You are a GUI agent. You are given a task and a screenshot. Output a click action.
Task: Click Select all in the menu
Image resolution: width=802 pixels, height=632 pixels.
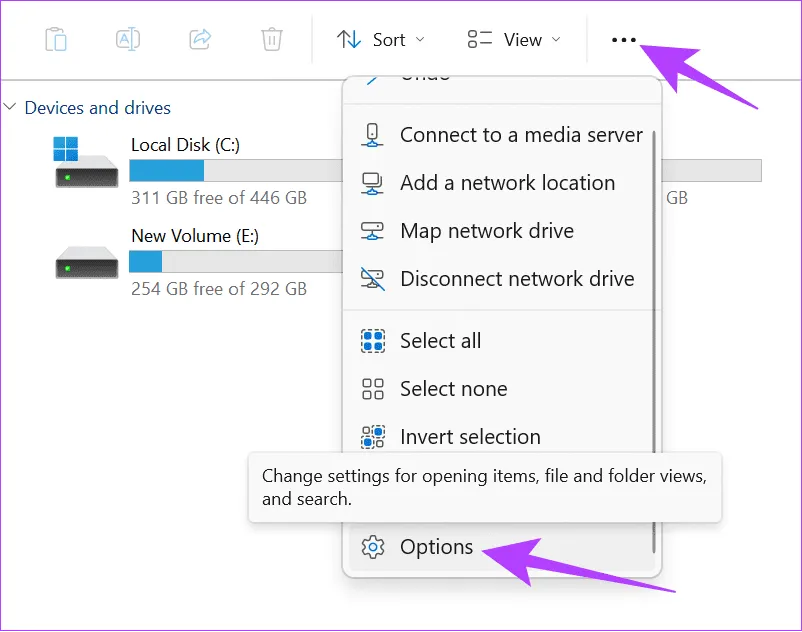tap(440, 341)
